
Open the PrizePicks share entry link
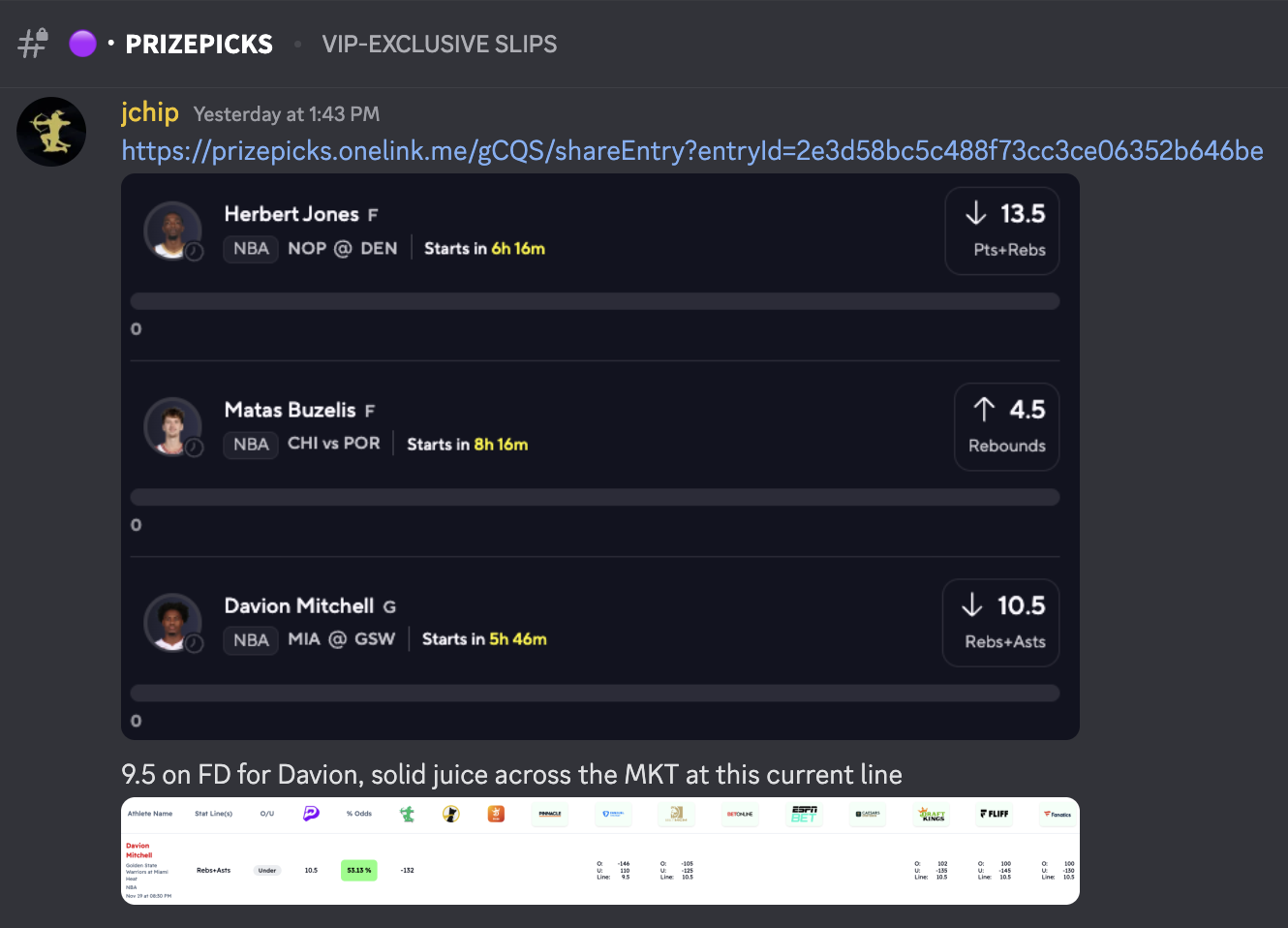tap(691, 151)
